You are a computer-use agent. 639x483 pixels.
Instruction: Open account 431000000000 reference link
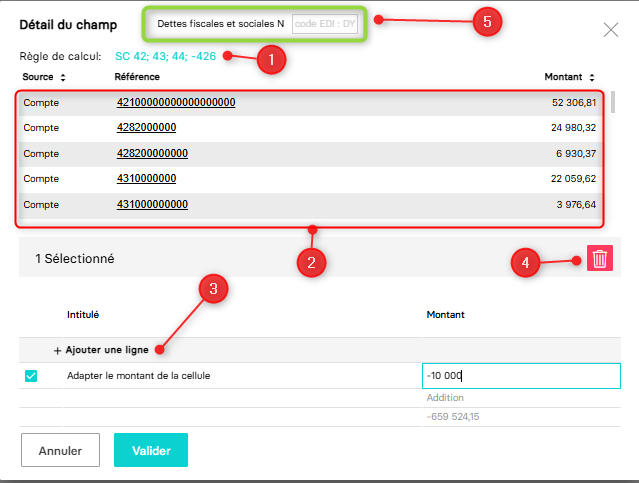pos(152,205)
